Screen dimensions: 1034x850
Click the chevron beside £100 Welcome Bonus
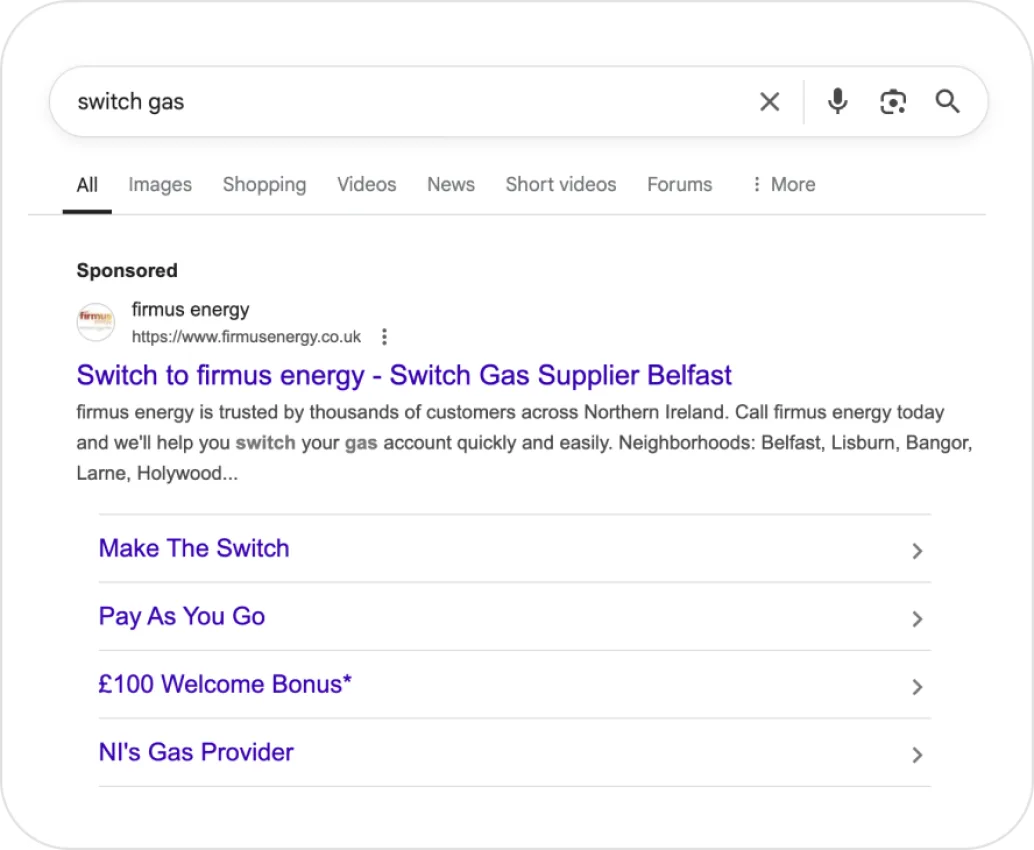(917, 687)
